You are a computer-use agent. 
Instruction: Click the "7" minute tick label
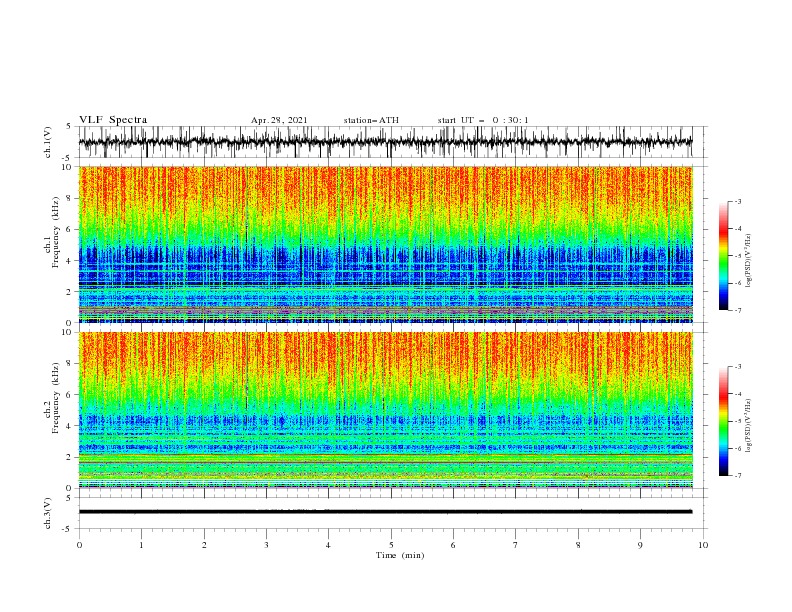point(516,545)
